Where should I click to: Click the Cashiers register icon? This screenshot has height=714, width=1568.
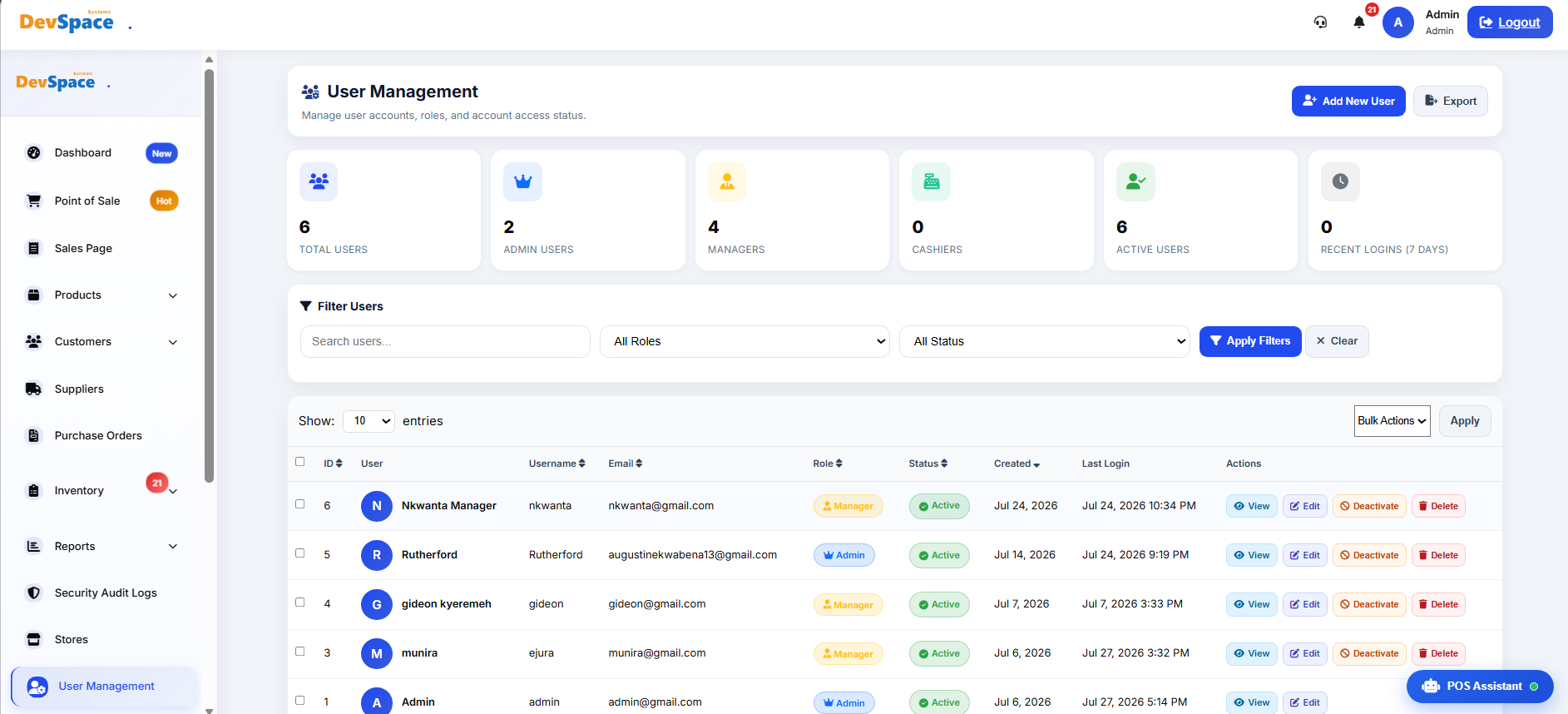pyautogui.click(x=932, y=181)
